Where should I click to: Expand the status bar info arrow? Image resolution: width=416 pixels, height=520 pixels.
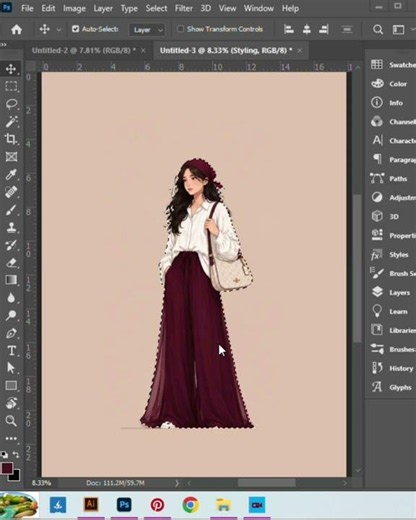(177, 483)
